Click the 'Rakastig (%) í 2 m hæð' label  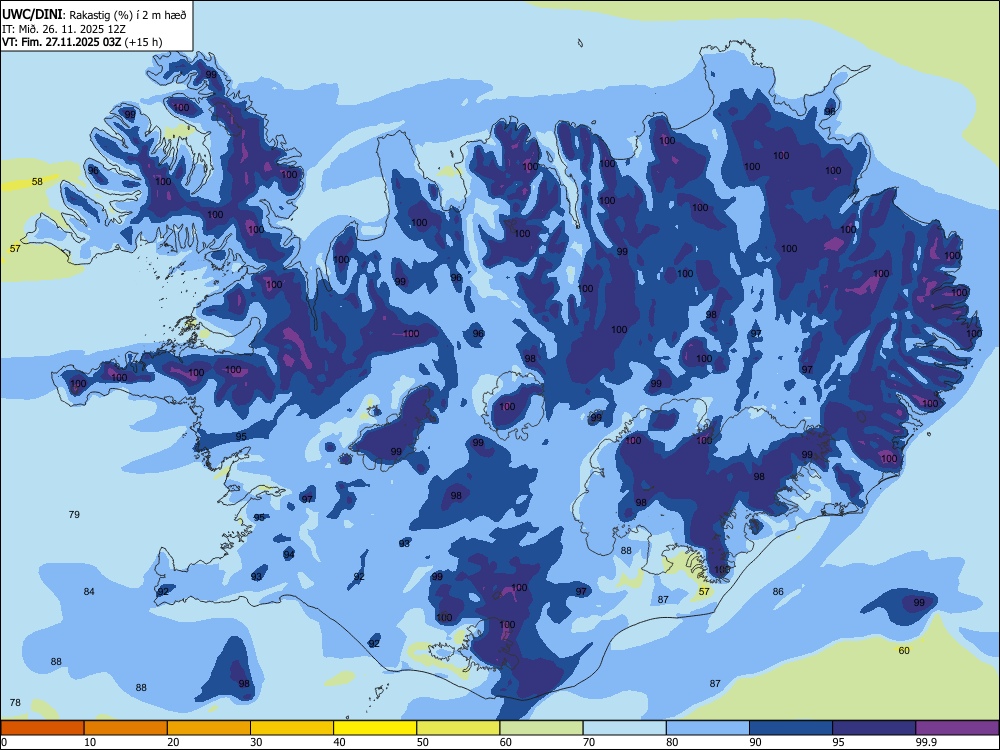click(x=128, y=15)
